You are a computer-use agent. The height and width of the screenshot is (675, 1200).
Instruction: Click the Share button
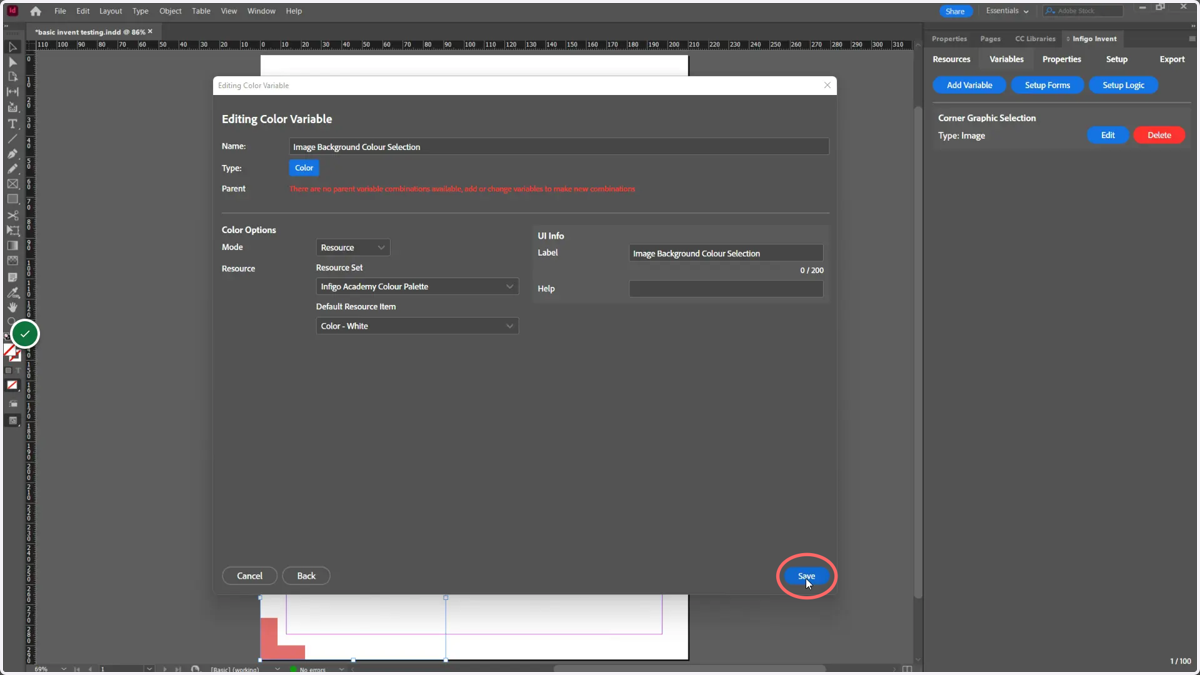click(955, 11)
